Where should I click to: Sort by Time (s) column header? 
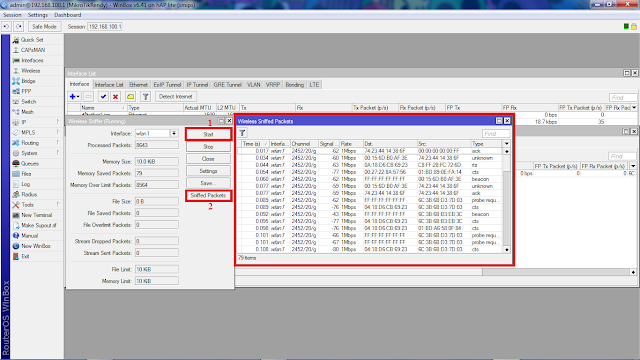click(x=255, y=144)
